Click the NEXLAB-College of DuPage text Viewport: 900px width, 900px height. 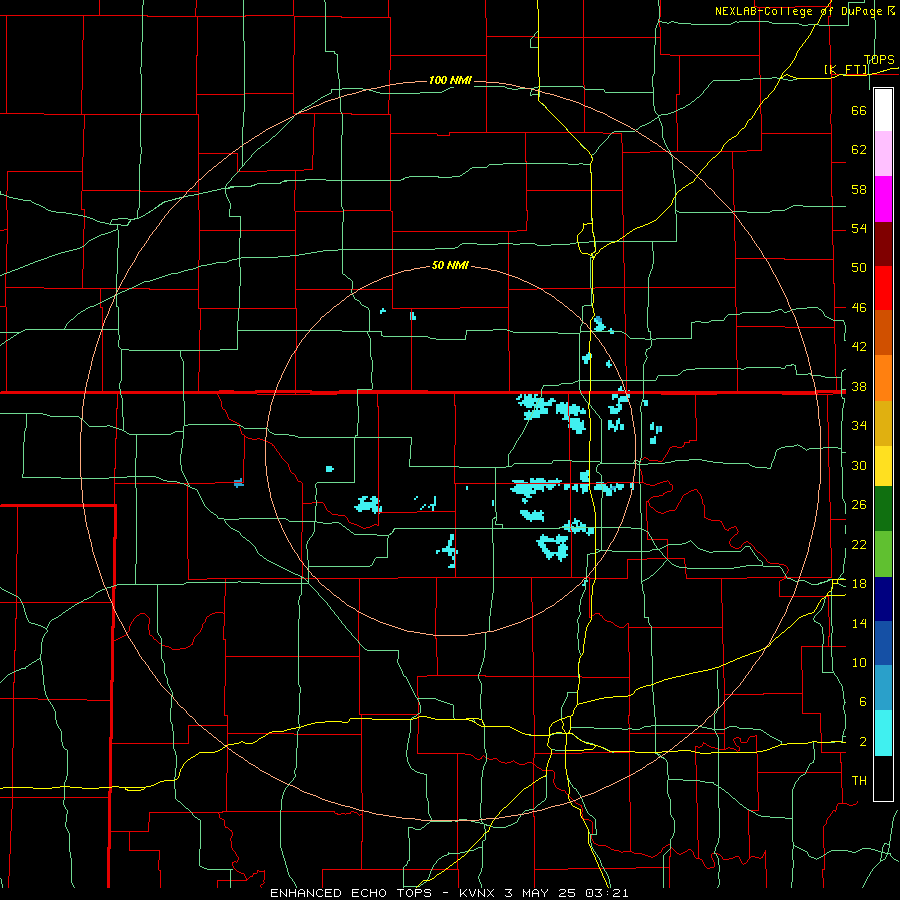(x=800, y=11)
